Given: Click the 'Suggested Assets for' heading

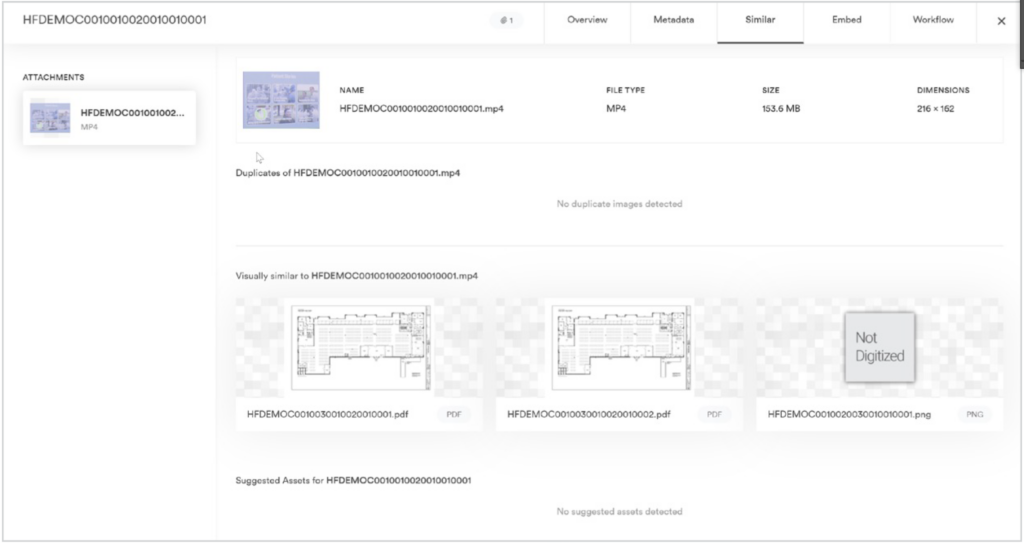Looking at the screenshot, I should tap(353, 480).
